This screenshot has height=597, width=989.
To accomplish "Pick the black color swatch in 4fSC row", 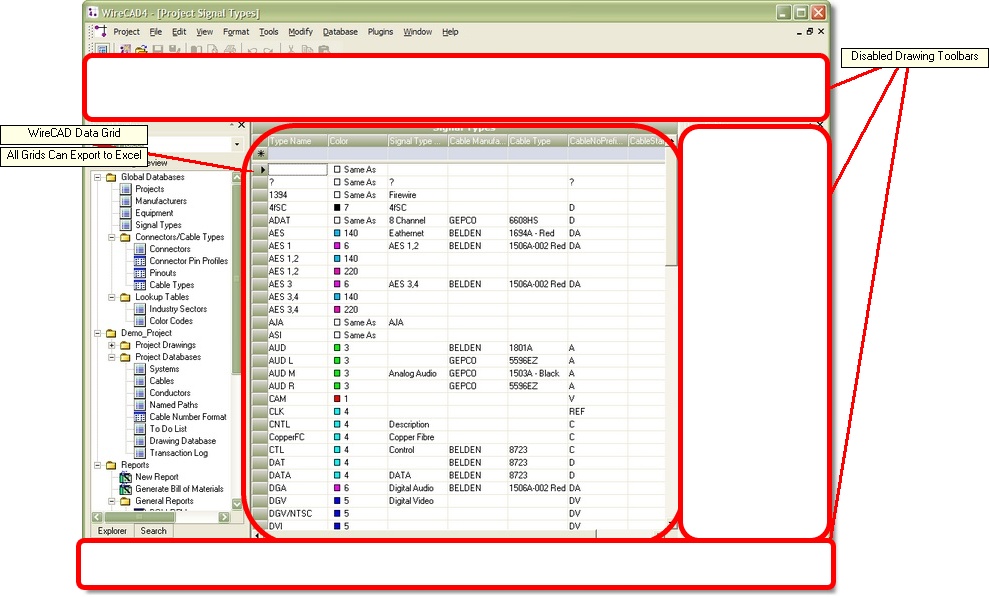I will click(x=337, y=207).
